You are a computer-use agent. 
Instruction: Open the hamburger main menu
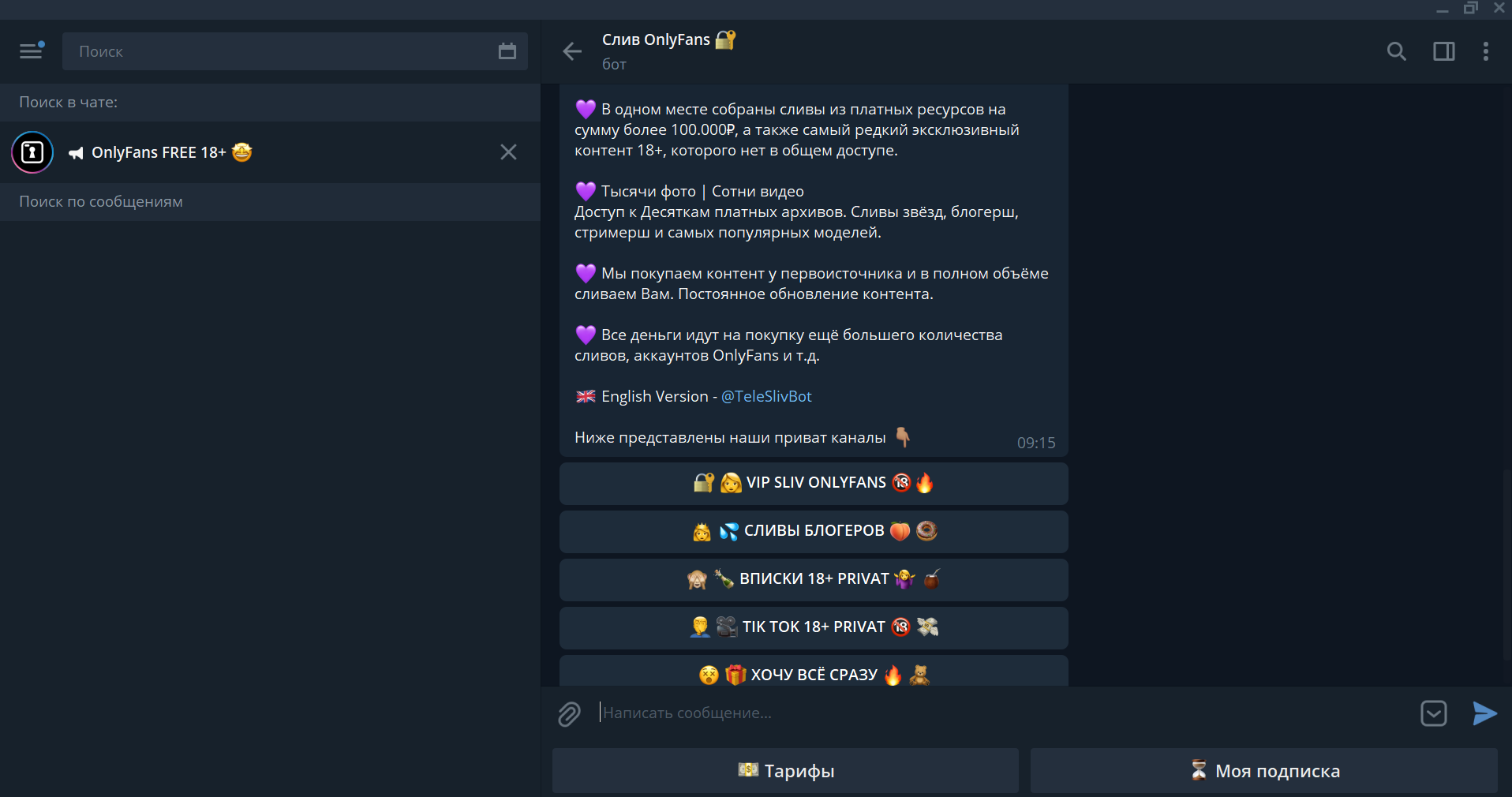click(x=32, y=51)
